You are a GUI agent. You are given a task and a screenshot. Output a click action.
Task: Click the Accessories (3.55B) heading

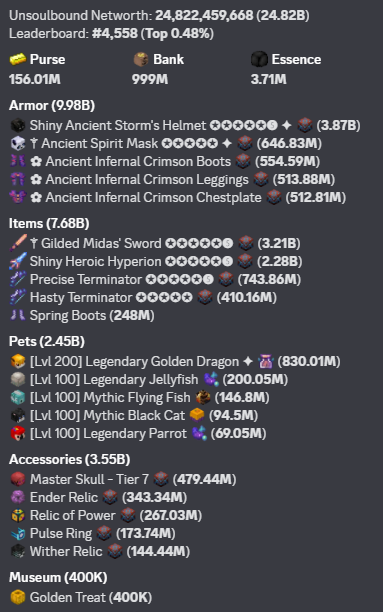click(69, 459)
